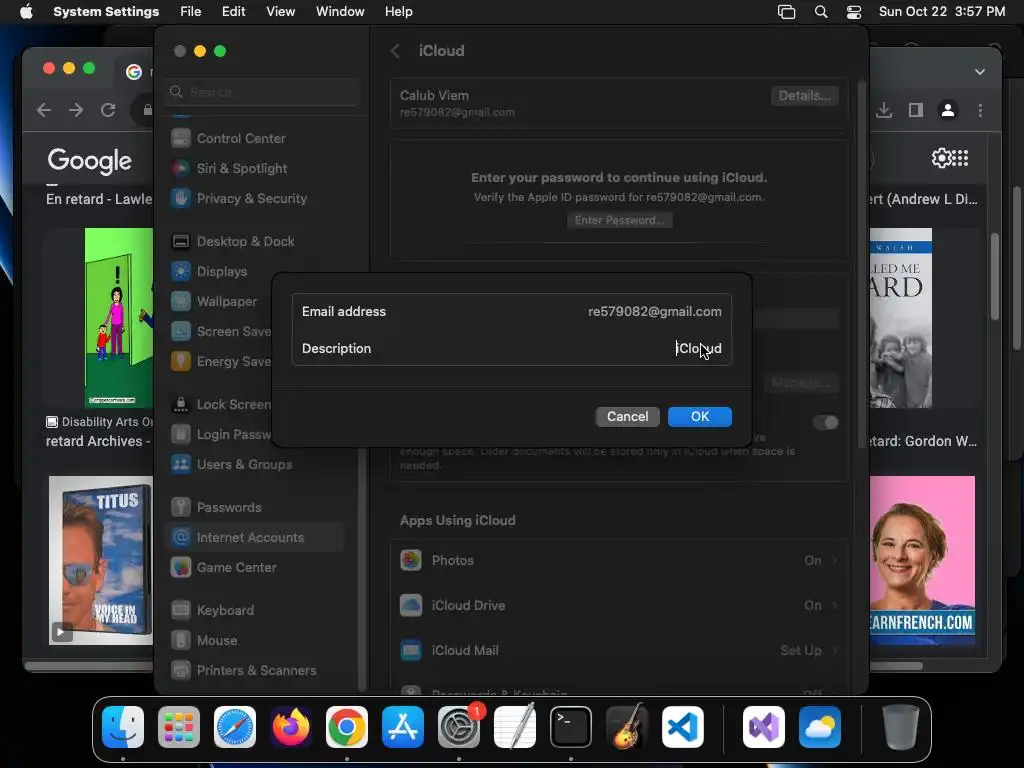Open Visual Studio Code from Dock

coord(683,727)
